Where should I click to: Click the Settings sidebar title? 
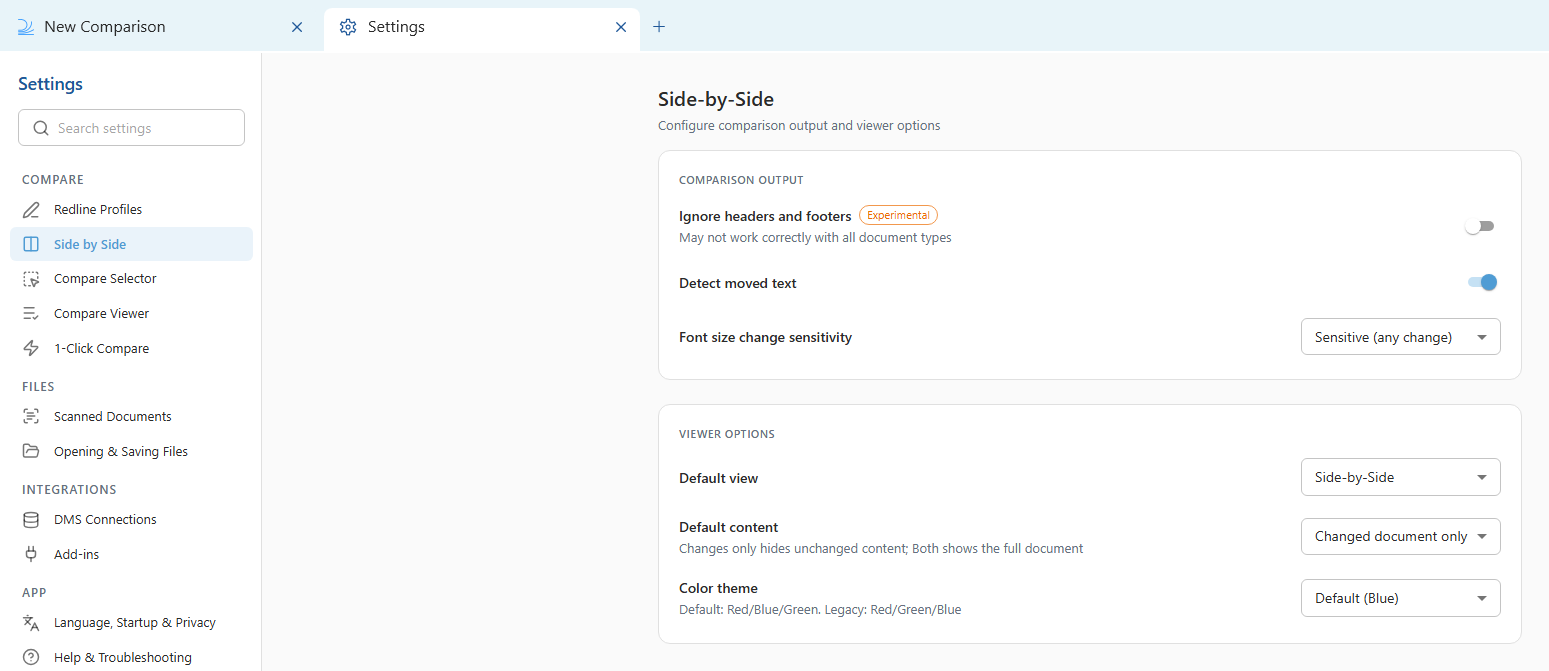click(x=50, y=84)
